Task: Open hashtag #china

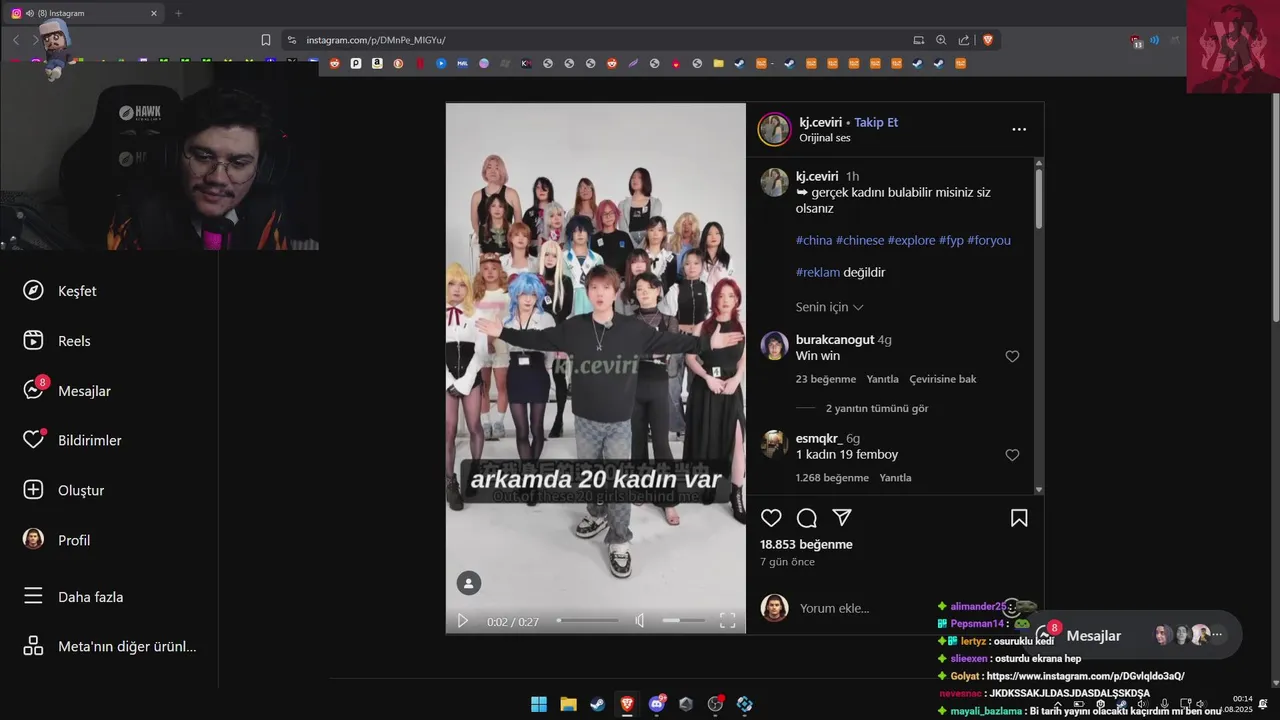Action: 814,240
